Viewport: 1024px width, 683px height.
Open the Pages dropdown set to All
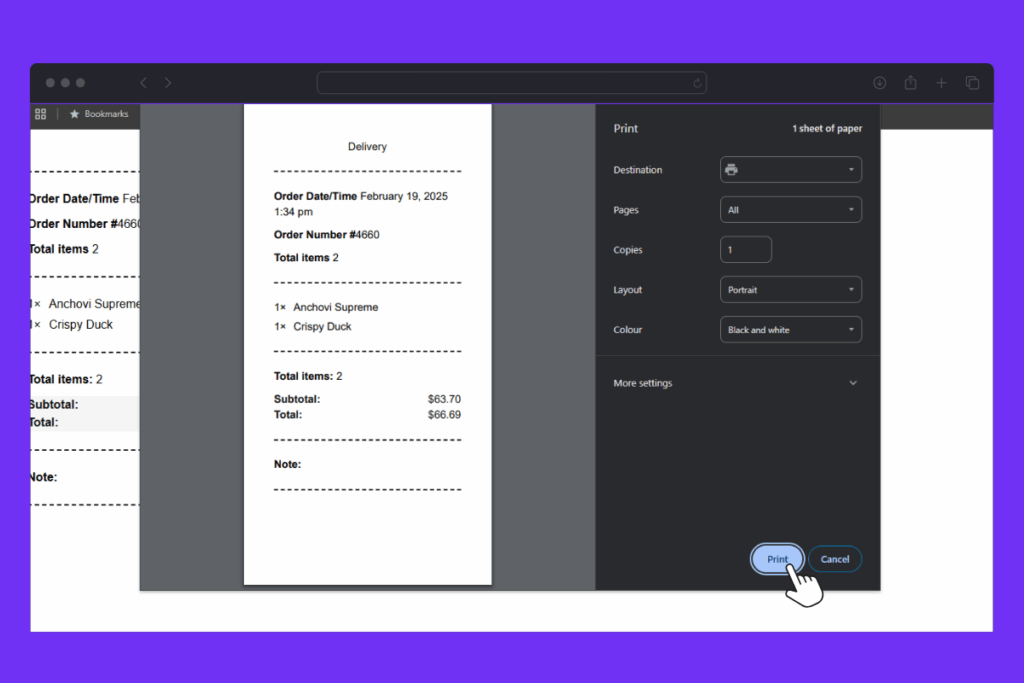pos(790,209)
